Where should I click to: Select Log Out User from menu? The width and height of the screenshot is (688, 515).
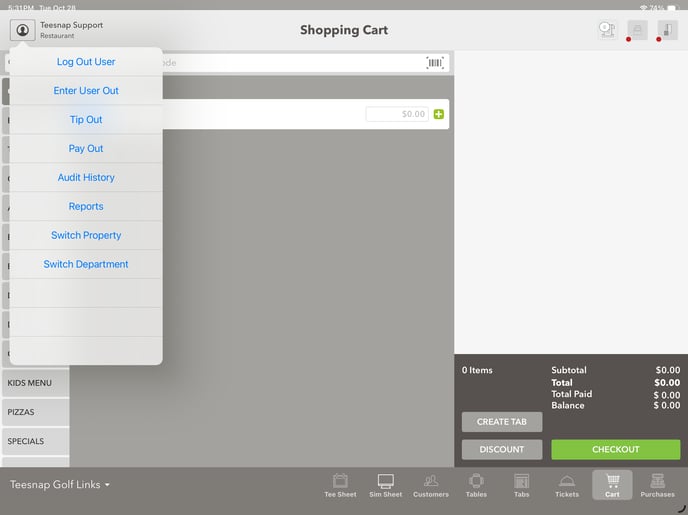coord(86,62)
